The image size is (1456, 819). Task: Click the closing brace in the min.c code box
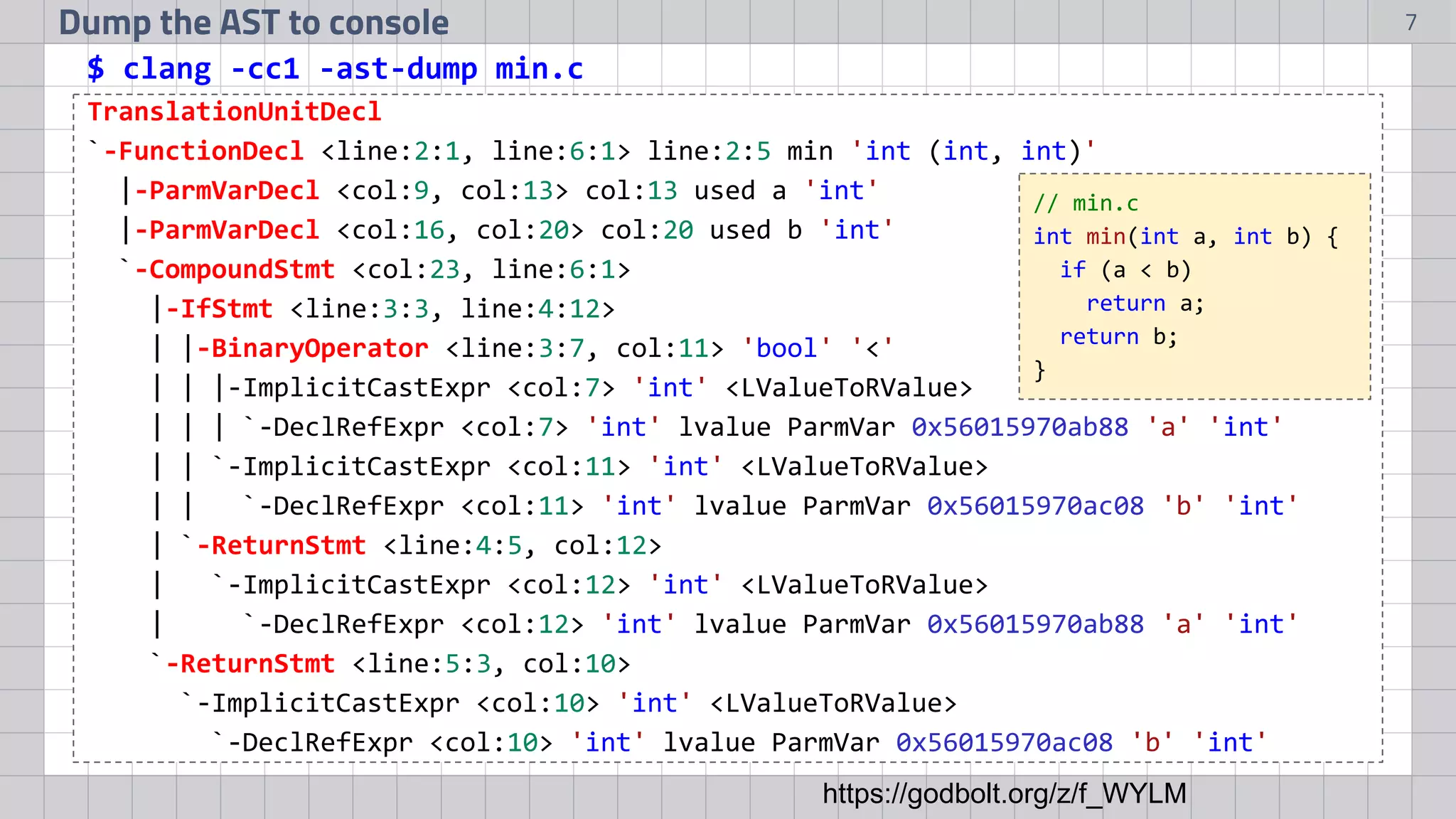click(x=1040, y=370)
